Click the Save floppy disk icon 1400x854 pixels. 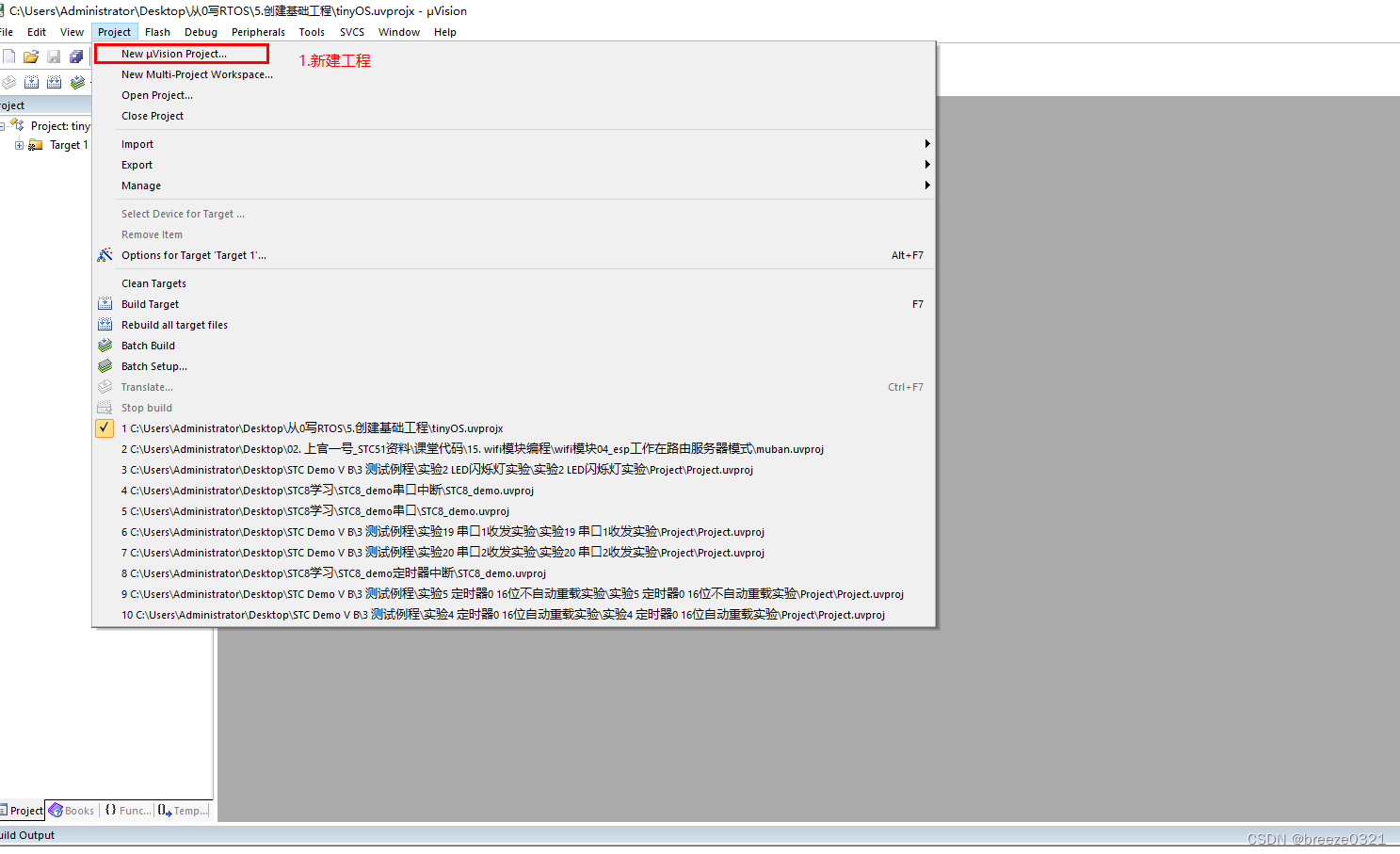pyautogui.click(x=54, y=56)
